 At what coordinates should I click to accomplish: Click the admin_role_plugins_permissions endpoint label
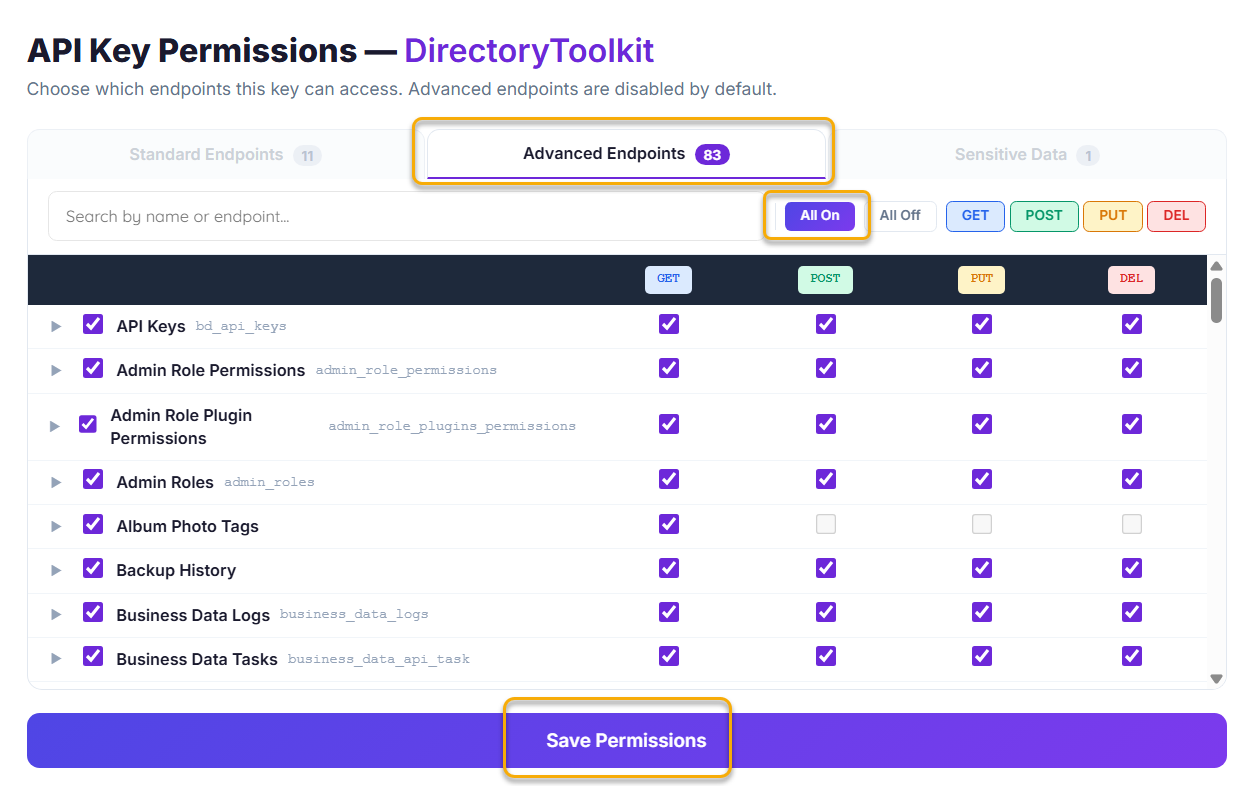[x=452, y=426]
